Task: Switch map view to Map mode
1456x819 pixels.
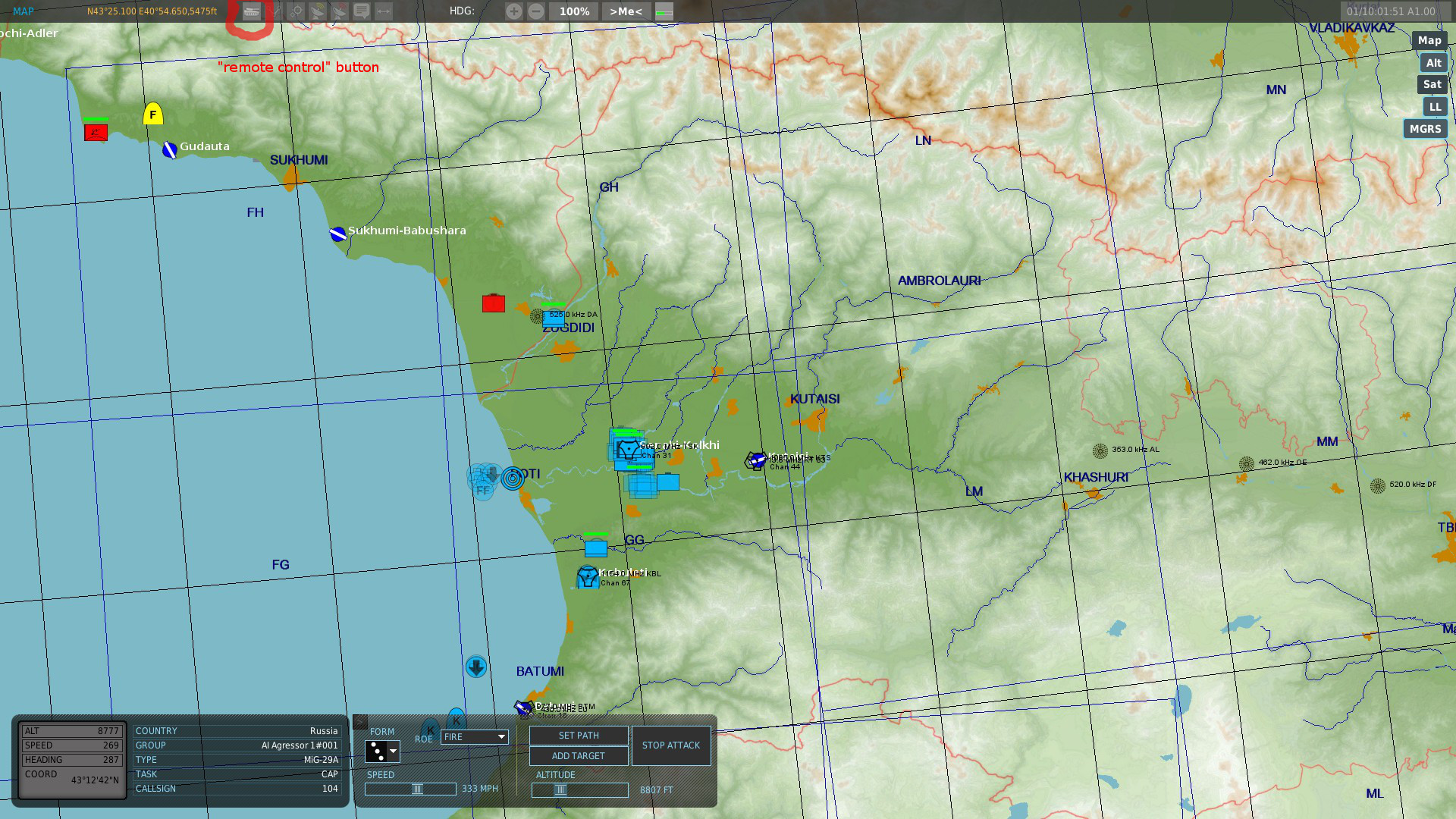Action: click(x=1429, y=41)
